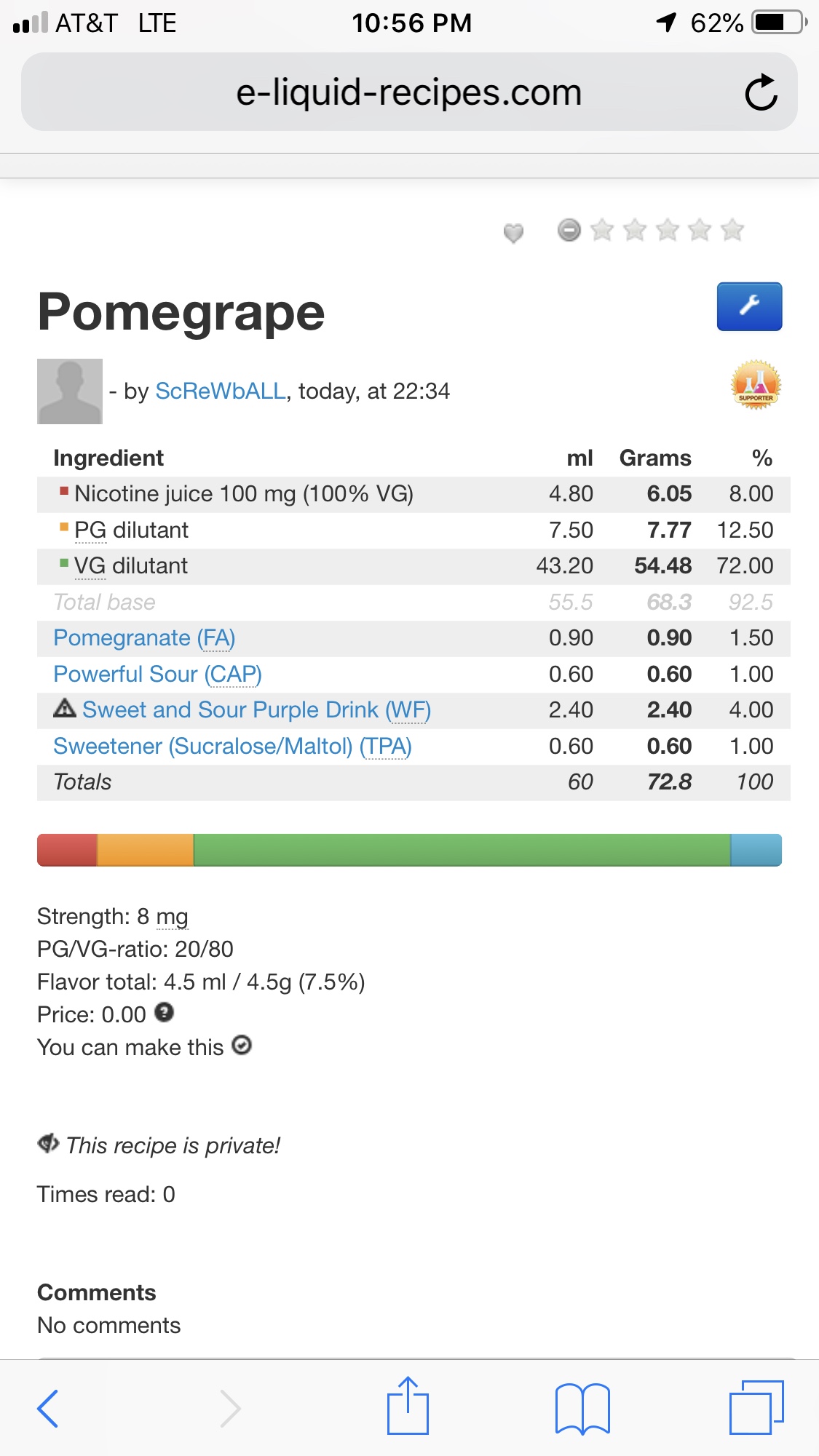Go back to the previous page
The height and width of the screenshot is (1456, 819).
pos(48,1408)
